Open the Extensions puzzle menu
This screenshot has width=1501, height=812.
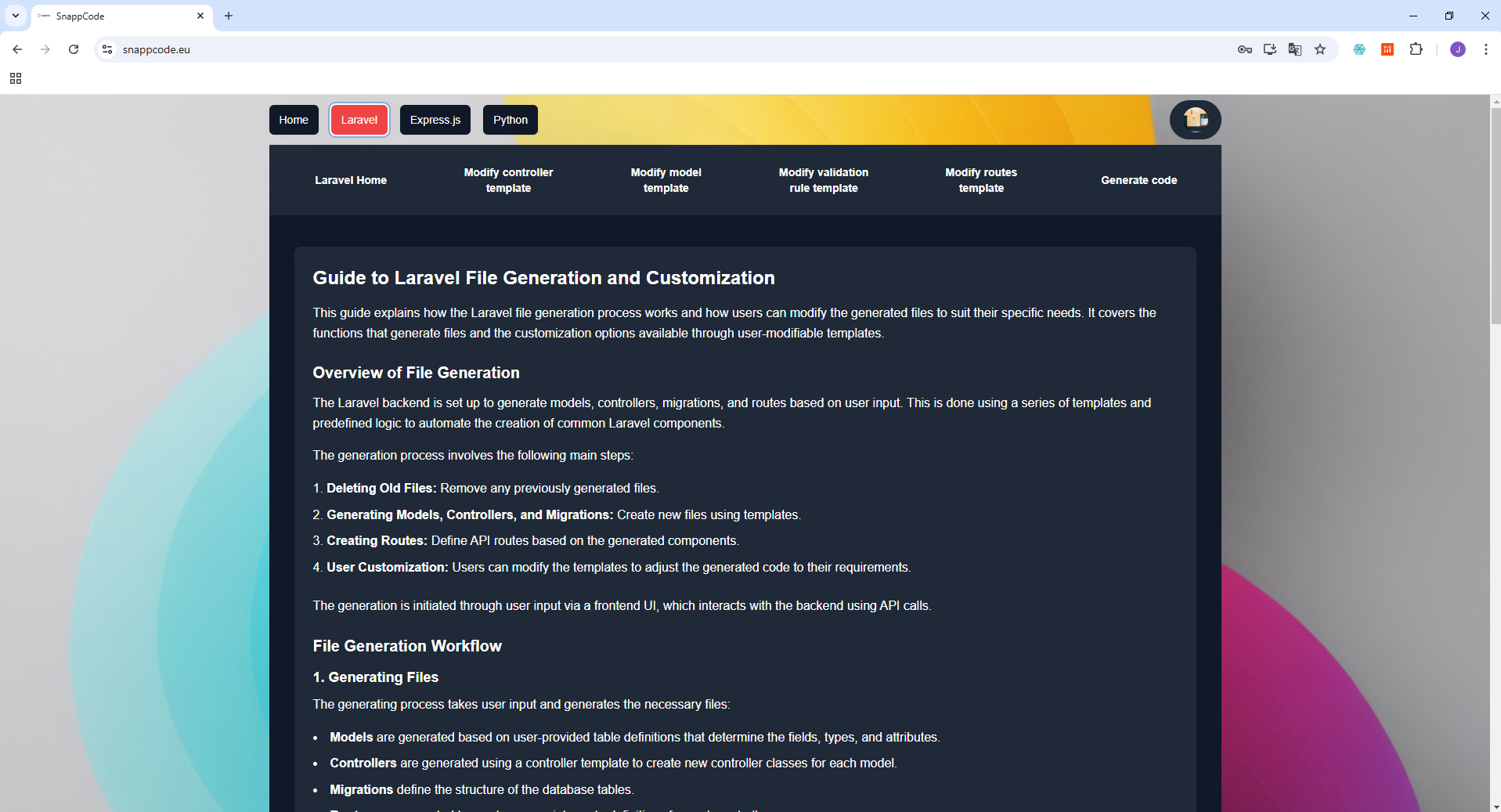(1416, 49)
